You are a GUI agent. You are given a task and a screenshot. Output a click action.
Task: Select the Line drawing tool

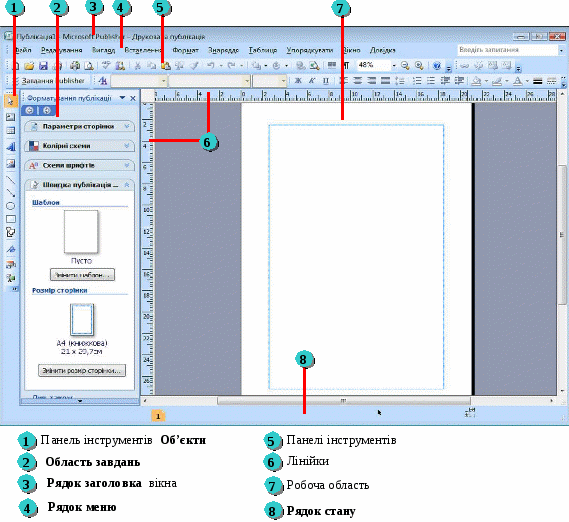[x=11, y=180]
